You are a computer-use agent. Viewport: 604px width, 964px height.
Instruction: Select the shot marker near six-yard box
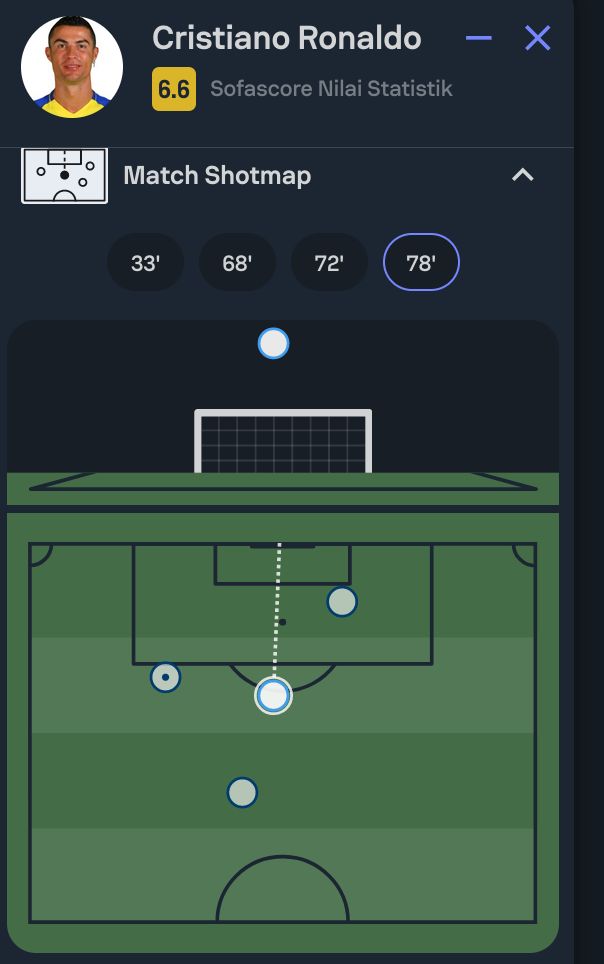tap(342, 601)
